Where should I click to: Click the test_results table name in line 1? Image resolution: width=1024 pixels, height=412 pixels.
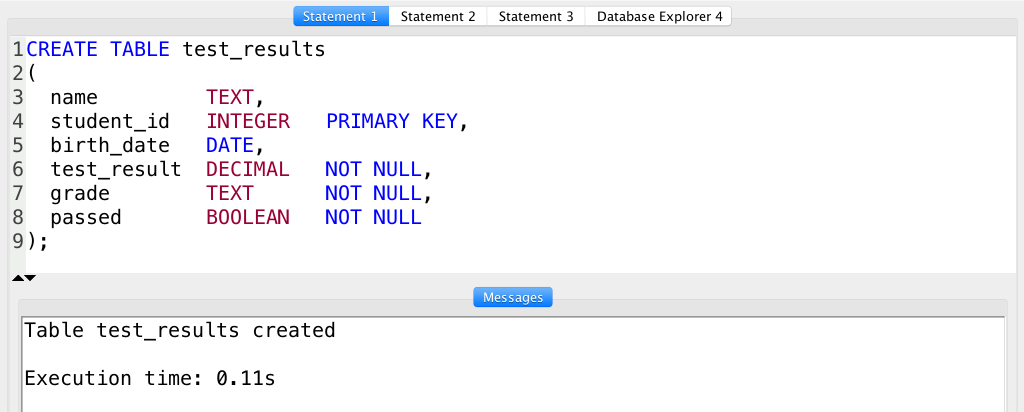pyautogui.click(x=254, y=49)
